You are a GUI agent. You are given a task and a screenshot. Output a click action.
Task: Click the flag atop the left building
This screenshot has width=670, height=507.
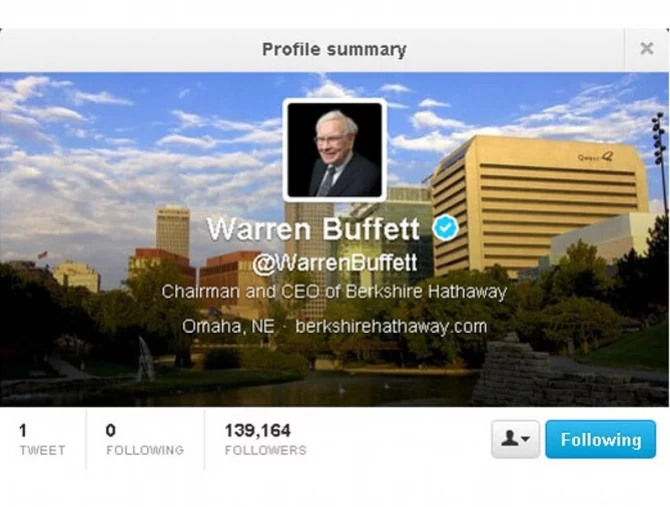pyautogui.click(x=42, y=255)
